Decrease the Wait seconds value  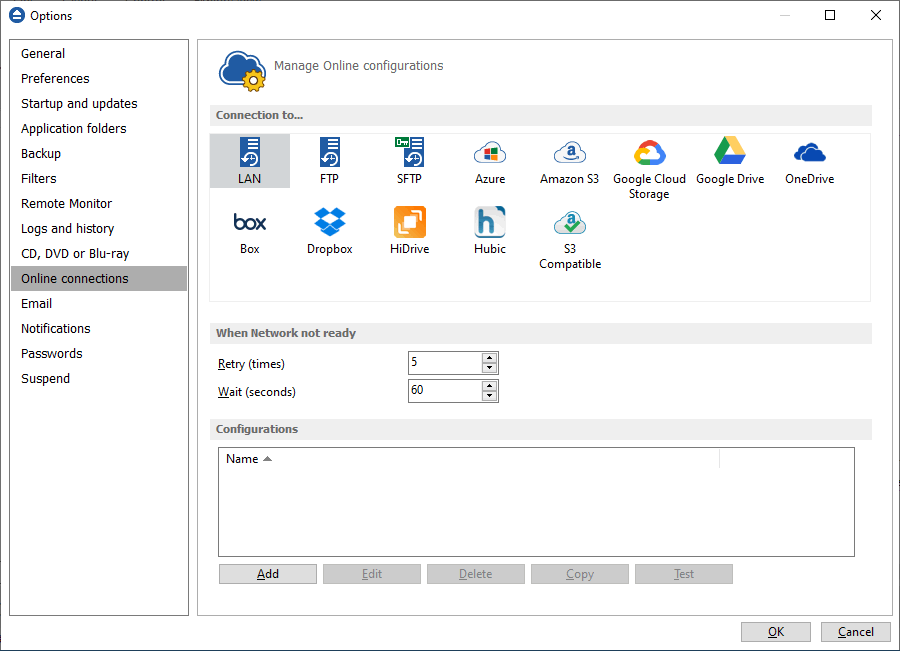coord(489,396)
